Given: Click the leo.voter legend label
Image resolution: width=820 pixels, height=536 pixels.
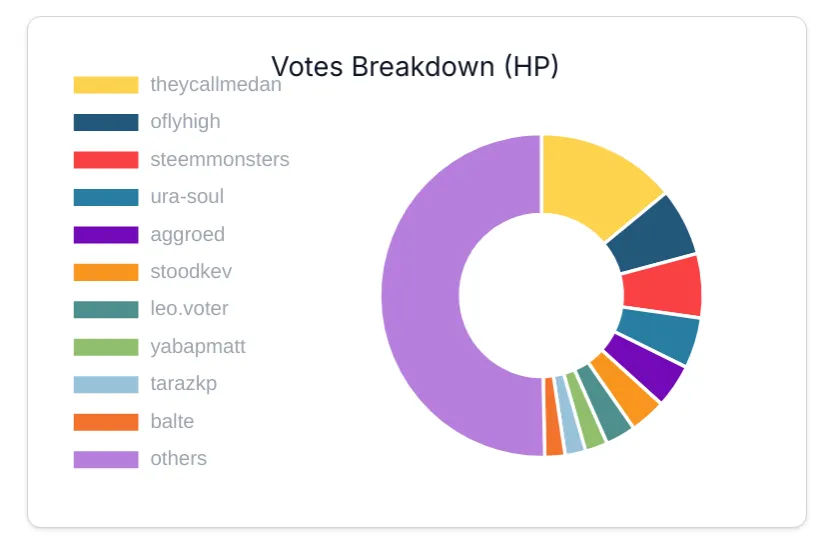Looking at the screenshot, I should (189, 309).
